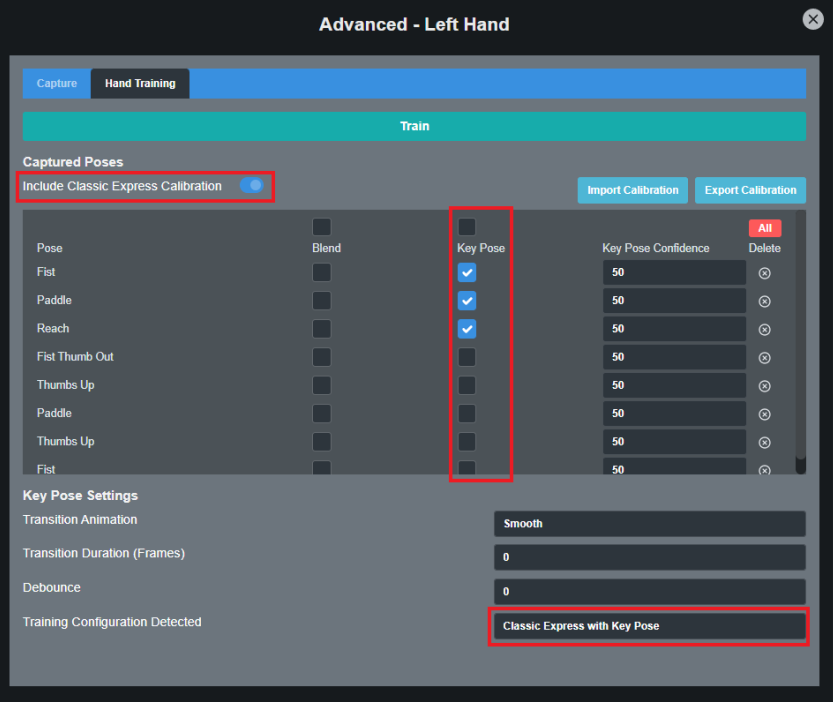Click the Key Pose Confidence column header

(656, 248)
